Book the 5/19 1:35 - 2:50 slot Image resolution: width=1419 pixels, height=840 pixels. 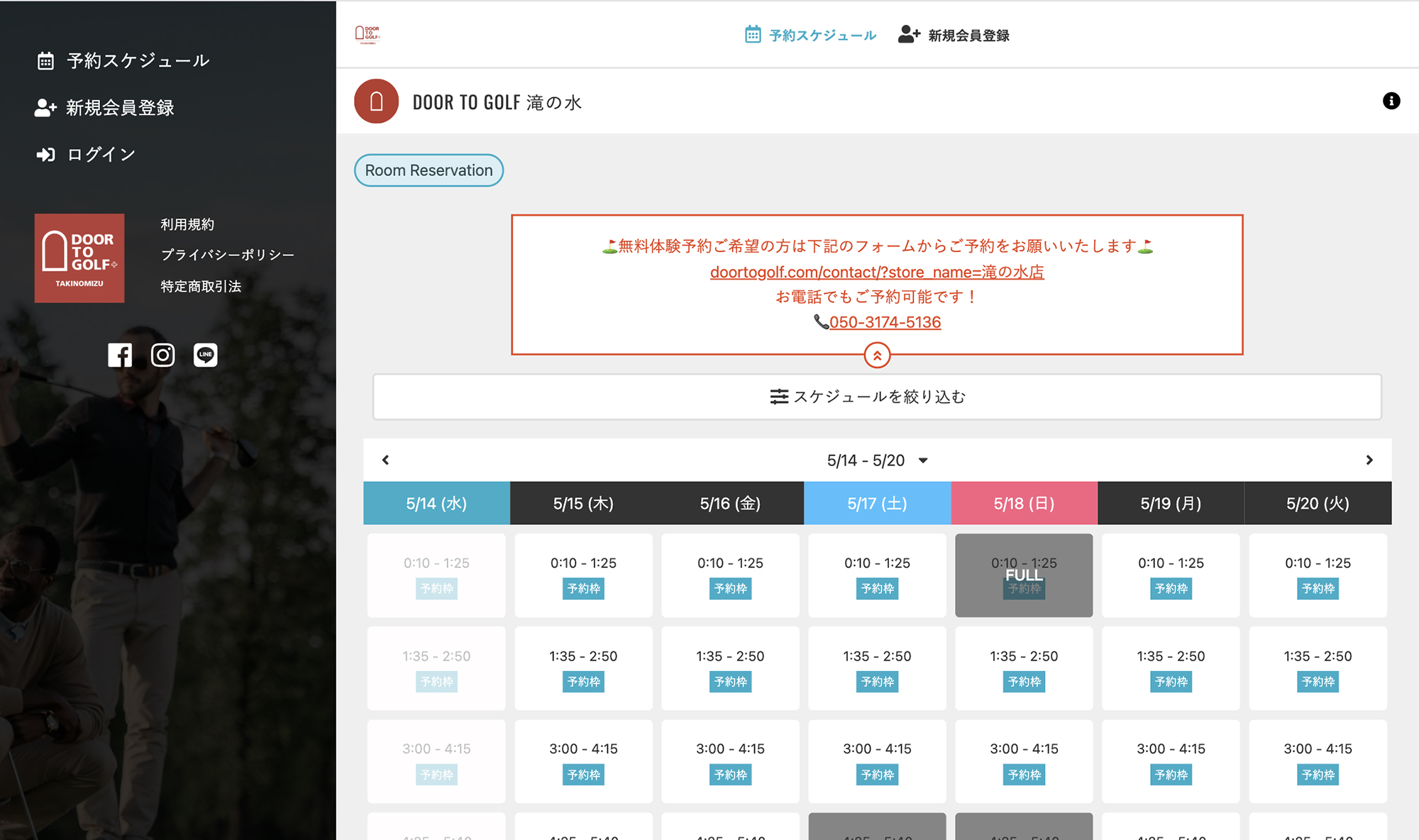(1171, 668)
